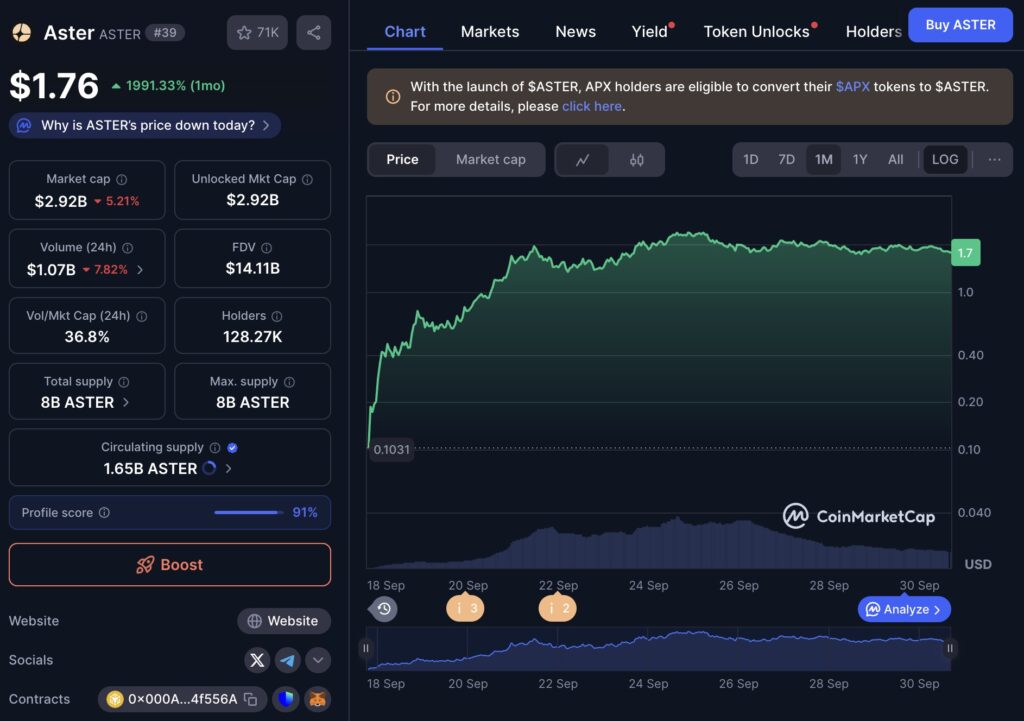Image resolution: width=1024 pixels, height=721 pixels.
Task: Copy the contract address icon
Action: click(x=251, y=699)
